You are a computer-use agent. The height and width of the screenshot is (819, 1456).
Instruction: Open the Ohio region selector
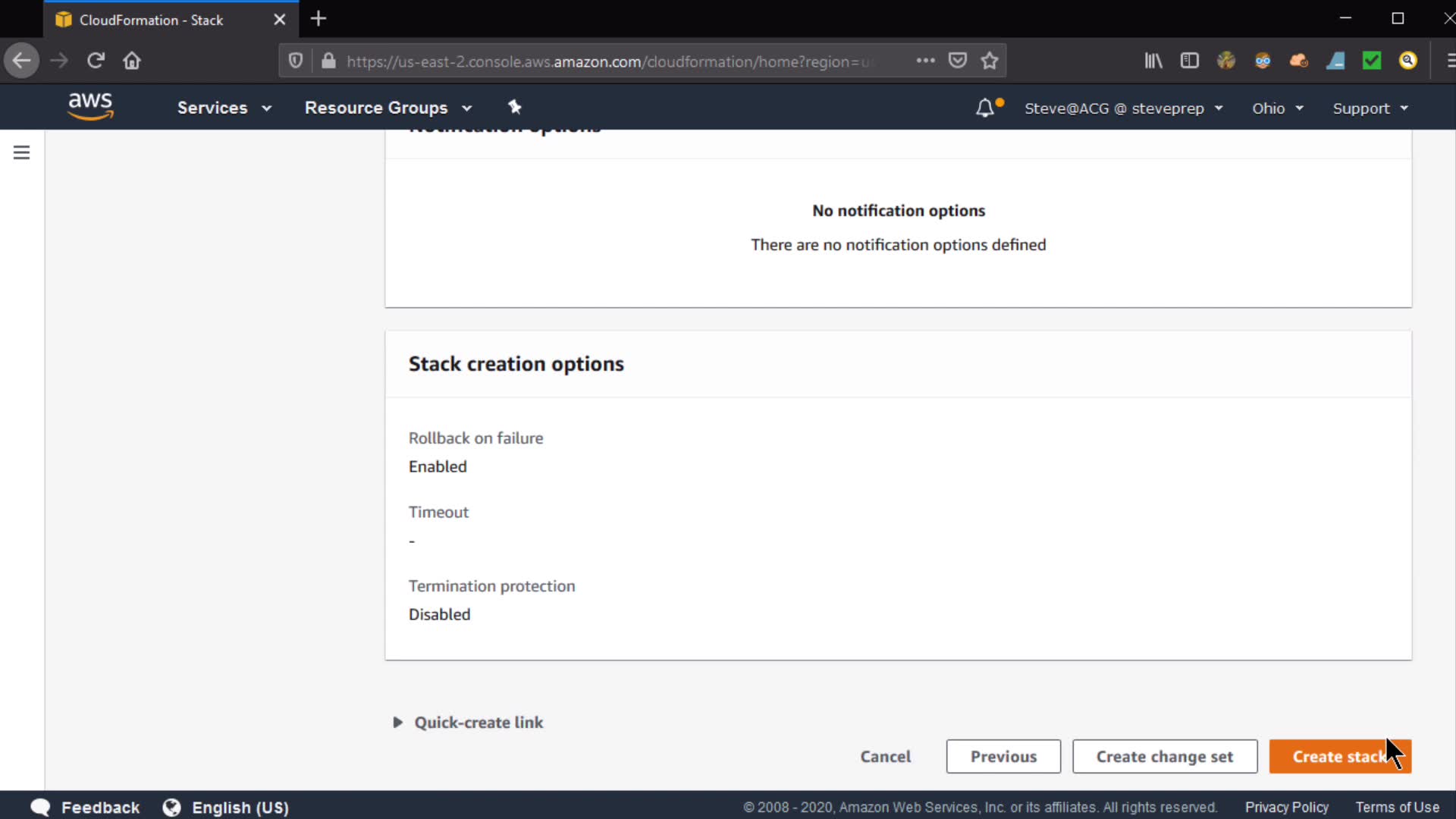point(1277,108)
